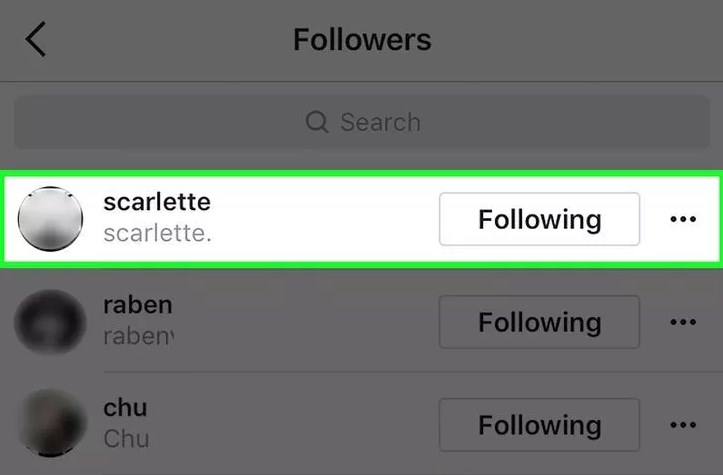The width and height of the screenshot is (723, 475).
Task: Toggle Following button next to chu
Action: [539, 425]
